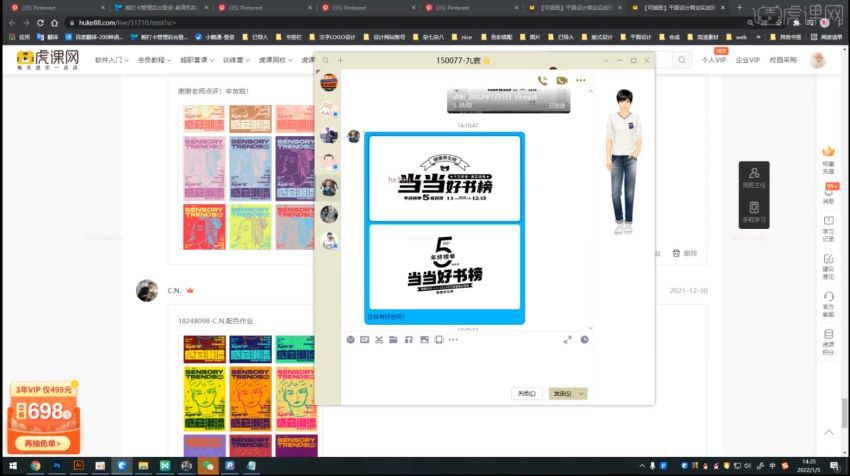Open the 消息 notifications icon in right sidebar
The image size is (850, 476).
pos(828,194)
